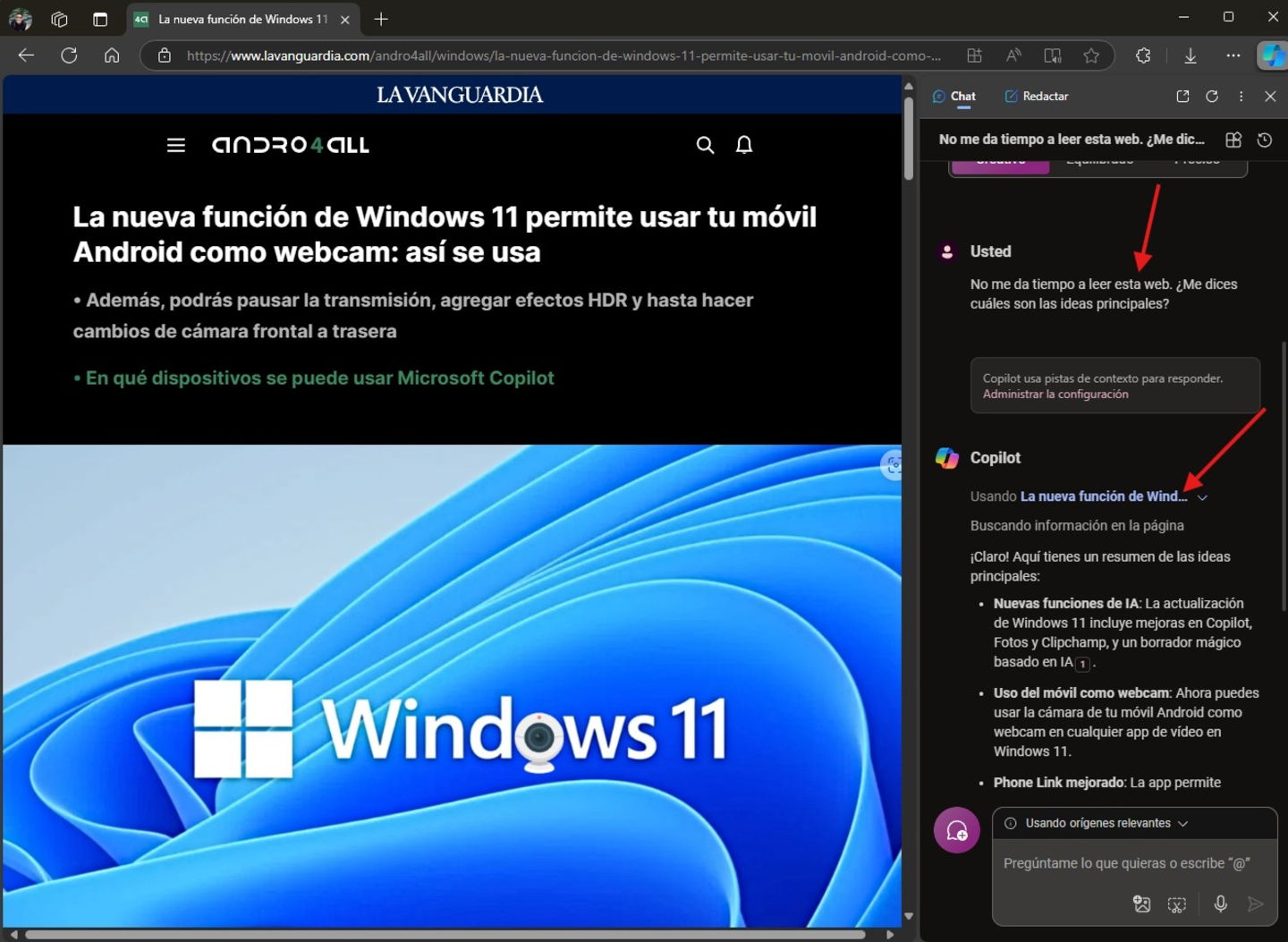The width and height of the screenshot is (1288, 942).
Task: Click the visual search icon on image
Action: tap(892, 465)
